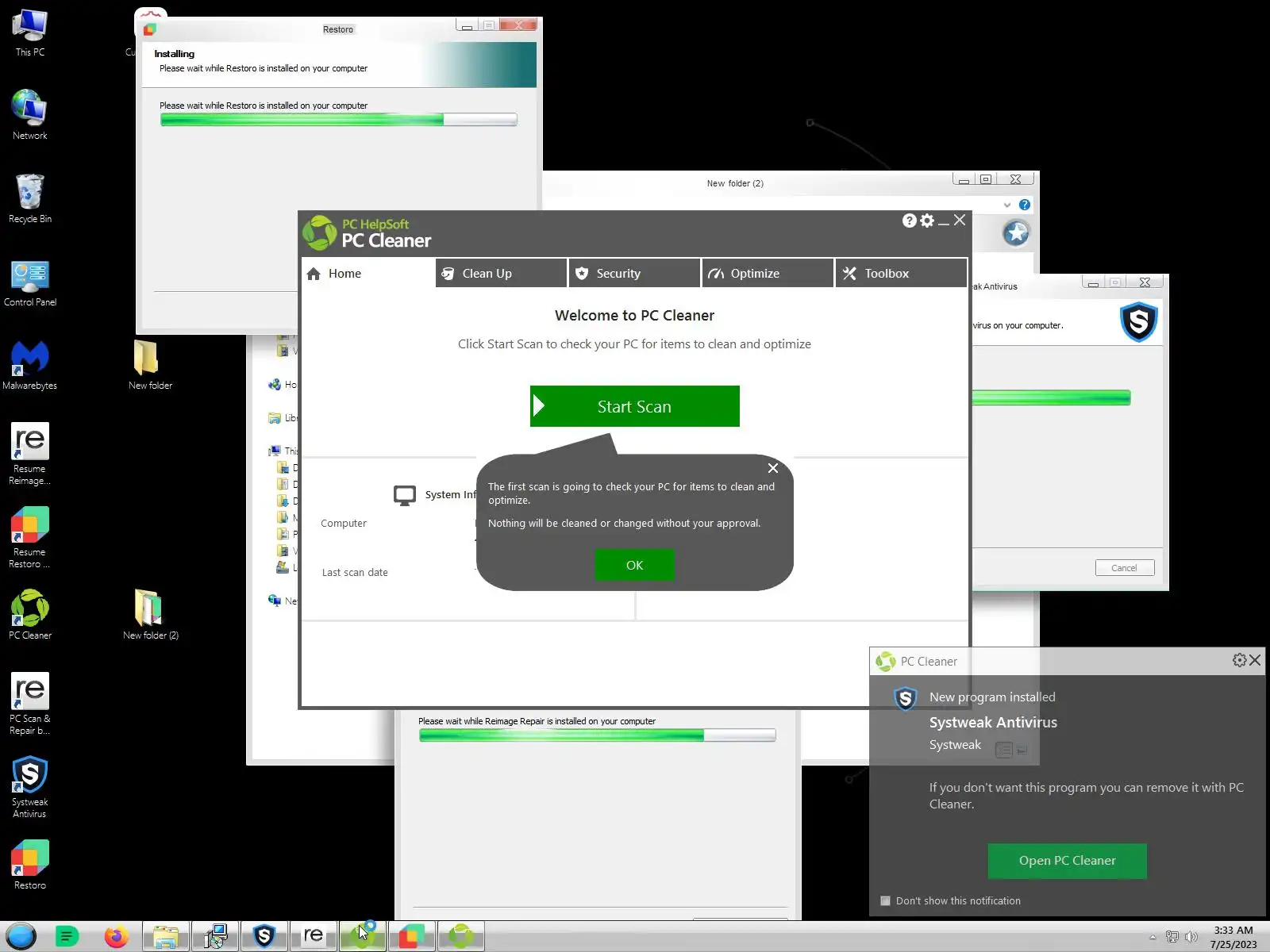This screenshot has height=952, width=1270.
Task: Check Don't show this notification
Action: pyautogui.click(x=886, y=900)
